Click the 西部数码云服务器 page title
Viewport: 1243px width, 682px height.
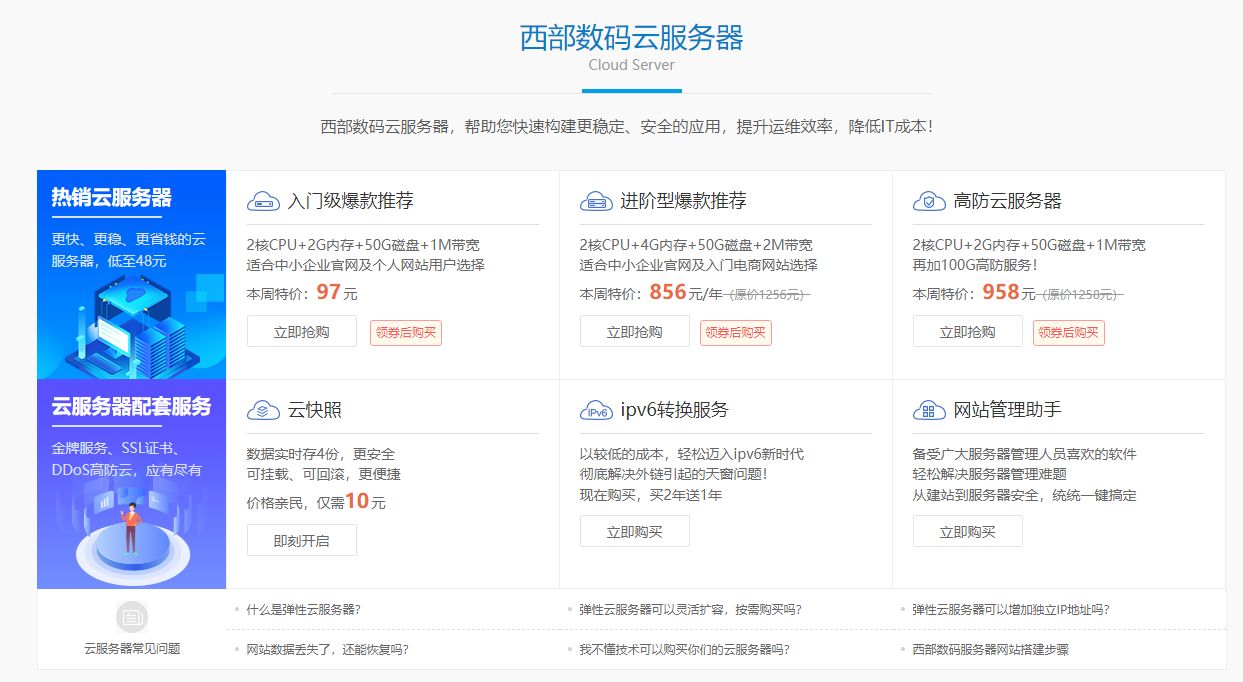tap(632, 37)
